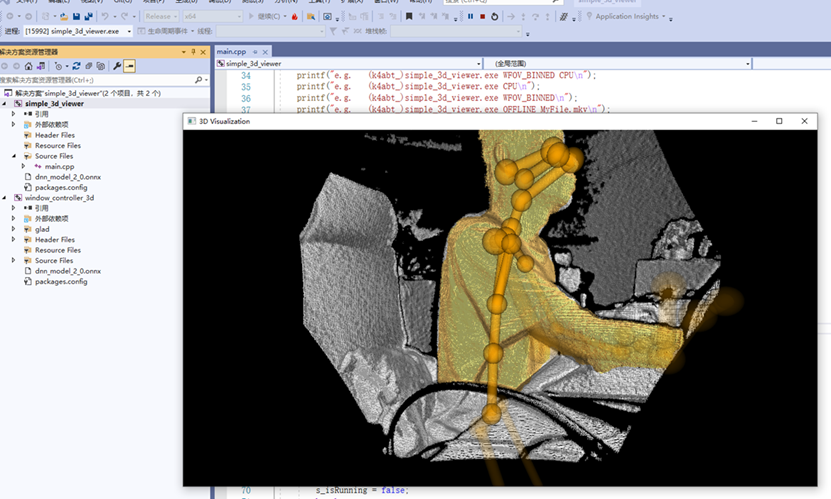Collapse window_controller_3d project node
This screenshot has height=499, width=831.
(x=5, y=198)
